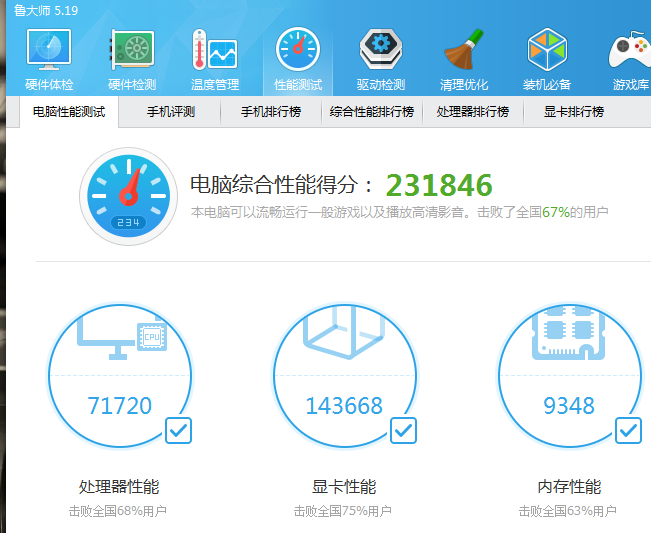The width and height of the screenshot is (651, 533).
Task: Switch to the 手机评测 tab
Action: (171, 112)
